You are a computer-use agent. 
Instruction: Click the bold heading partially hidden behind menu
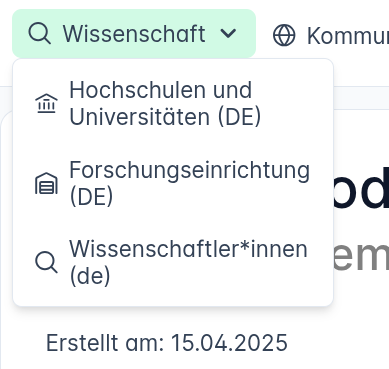361,187
